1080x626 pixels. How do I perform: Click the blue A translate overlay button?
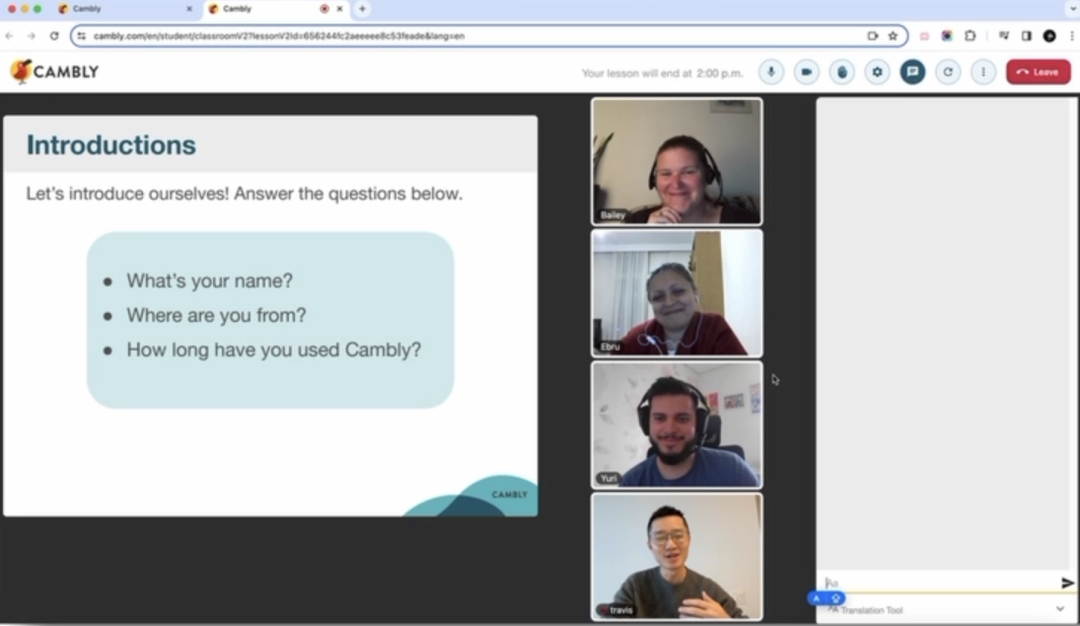click(x=817, y=598)
